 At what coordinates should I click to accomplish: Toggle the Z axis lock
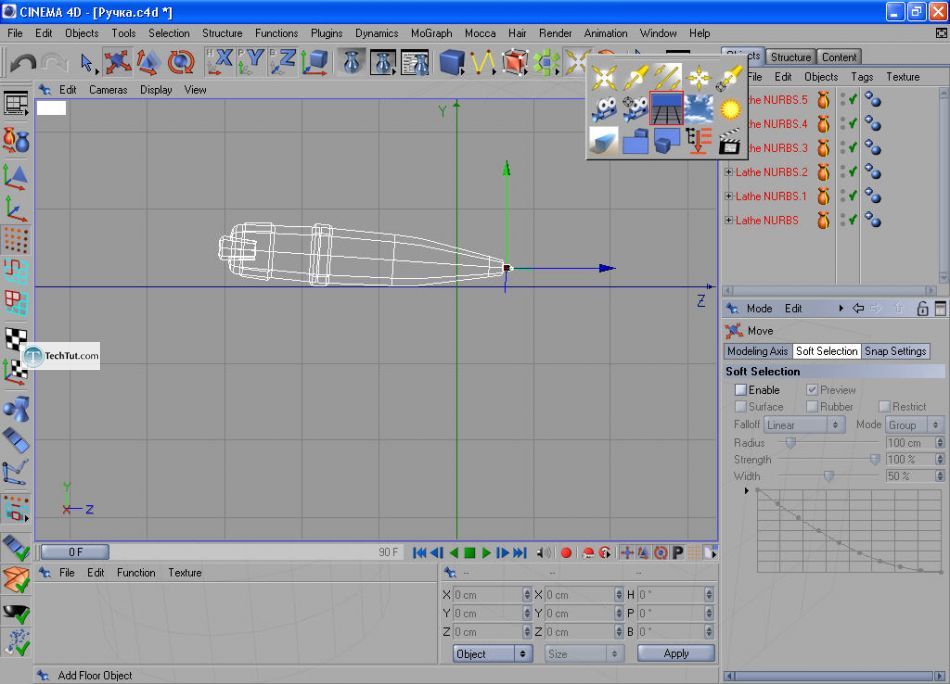[x=282, y=62]
